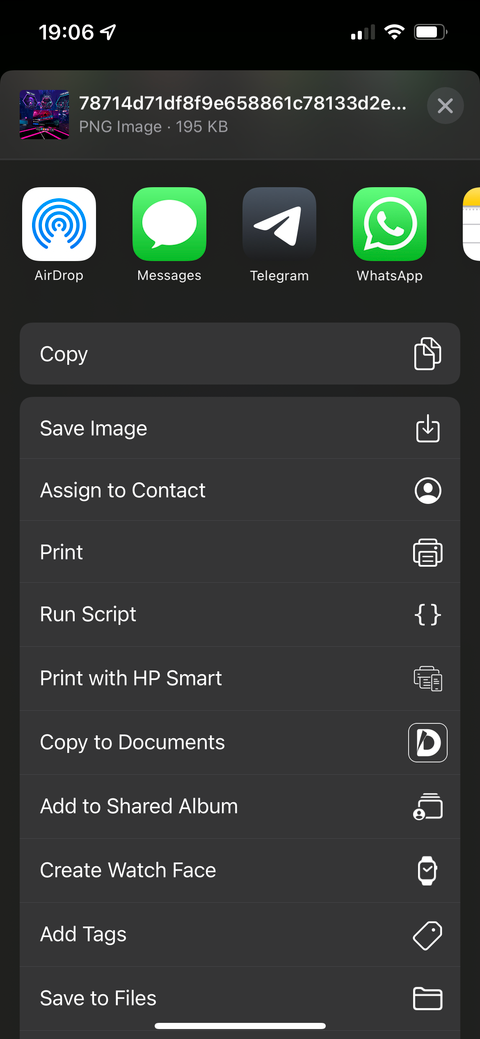
Task: Tap the cellular signal bars icon
Action: point(363,32)
